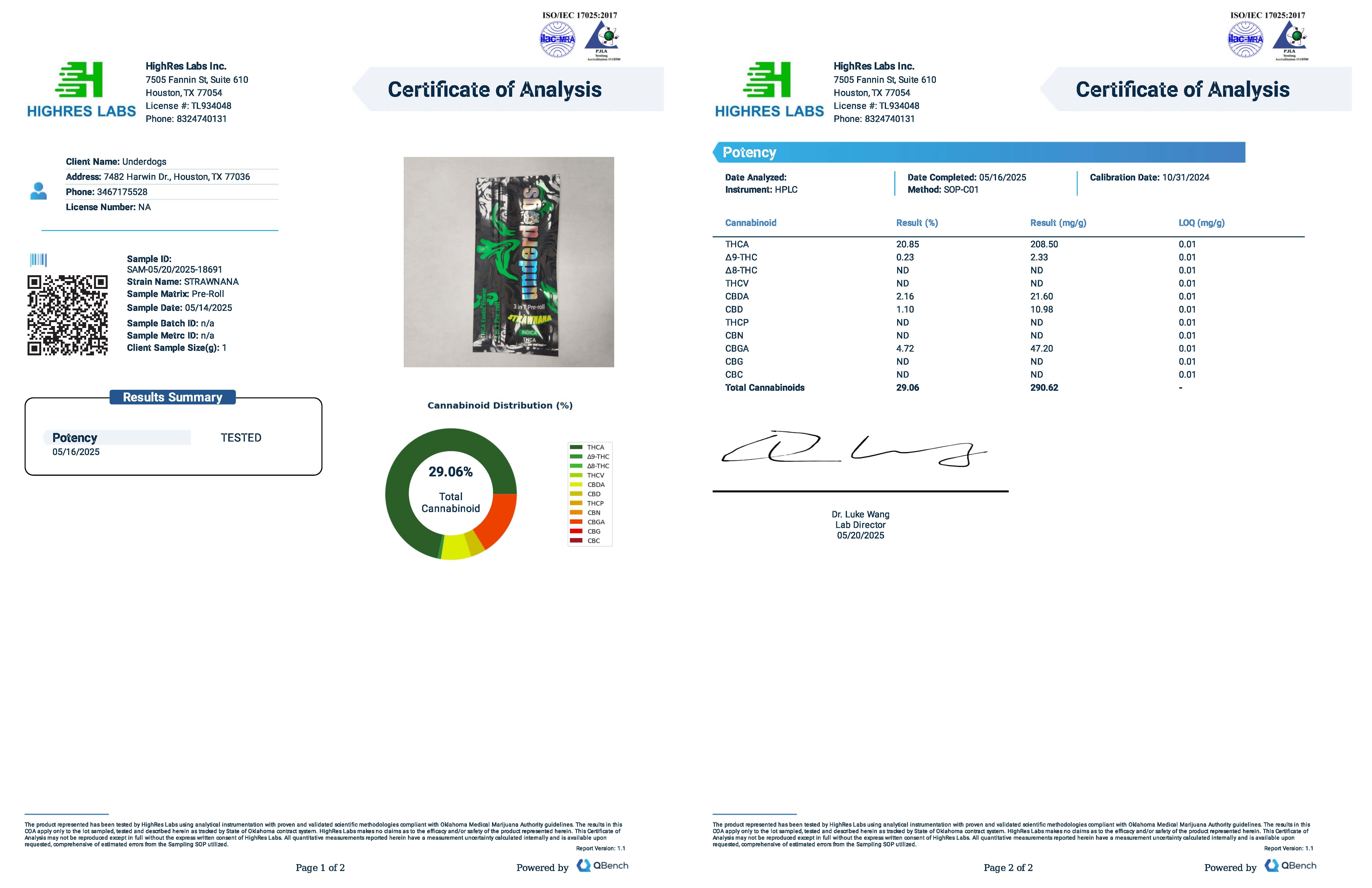Image resolution: width=1372 pixels, height=888 pixels.
Task: Click the QBench logo on page 2 footer
Action: pos(1290,866)
